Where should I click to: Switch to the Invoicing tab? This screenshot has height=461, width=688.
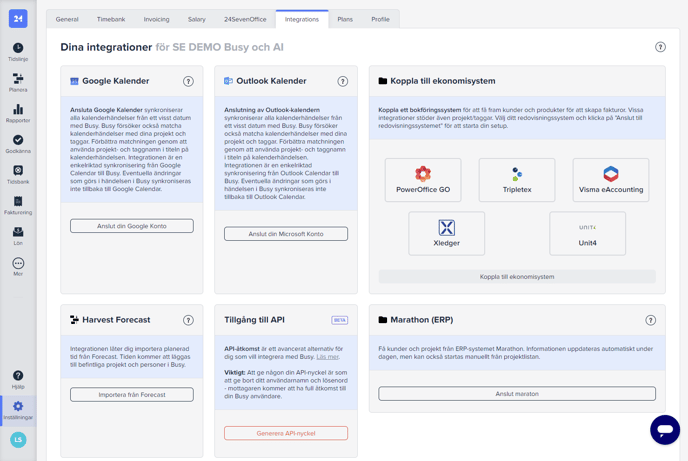[x=156, y=19]
